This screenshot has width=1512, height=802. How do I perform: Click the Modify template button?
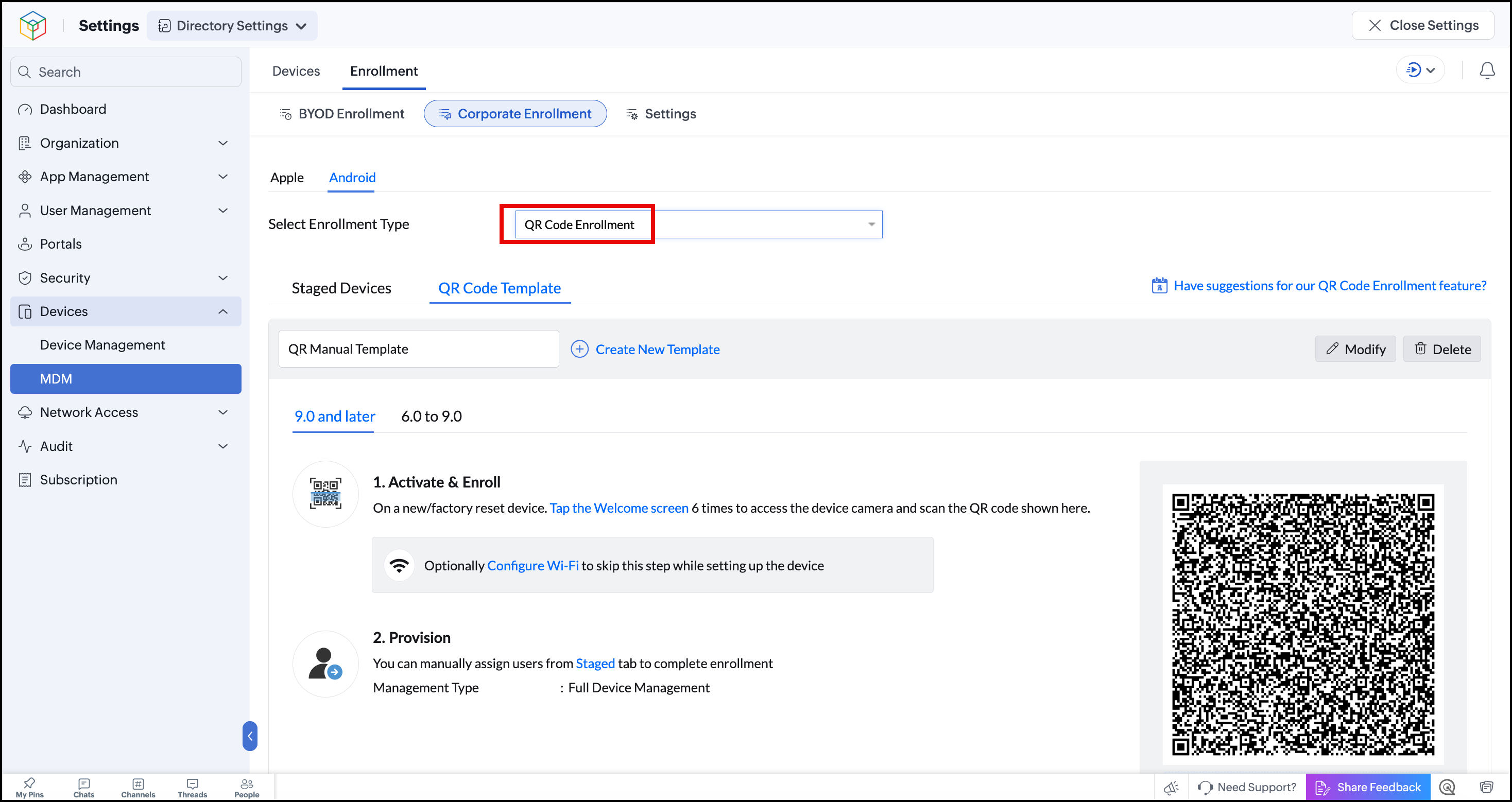coord(1355,349)
